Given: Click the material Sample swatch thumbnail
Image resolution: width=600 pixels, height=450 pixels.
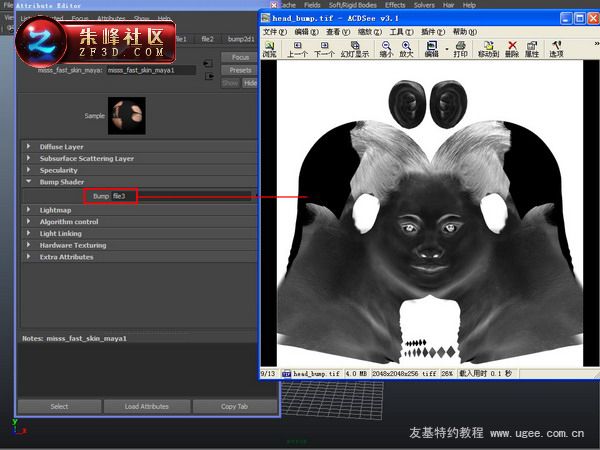Looking at the screenshot, I should 127,116.
